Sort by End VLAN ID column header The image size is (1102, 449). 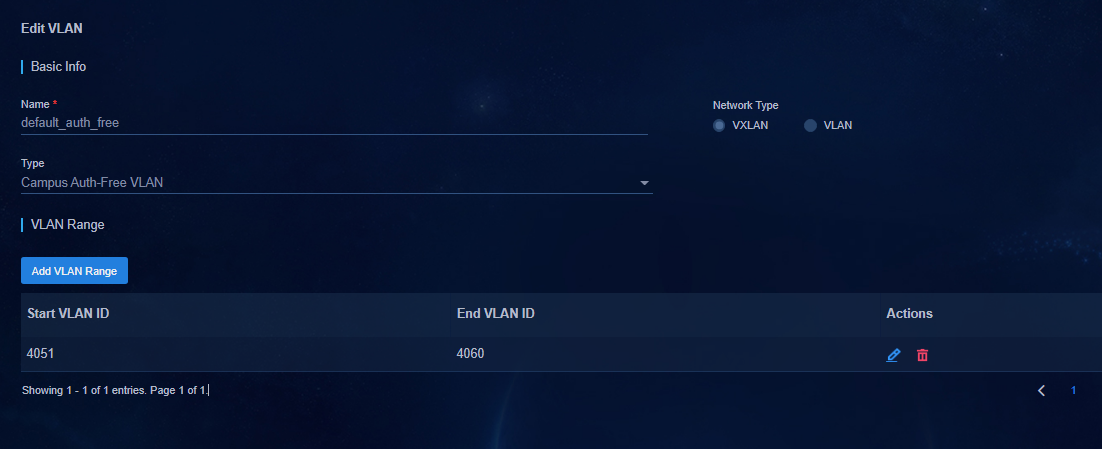(x=495, y=313)
